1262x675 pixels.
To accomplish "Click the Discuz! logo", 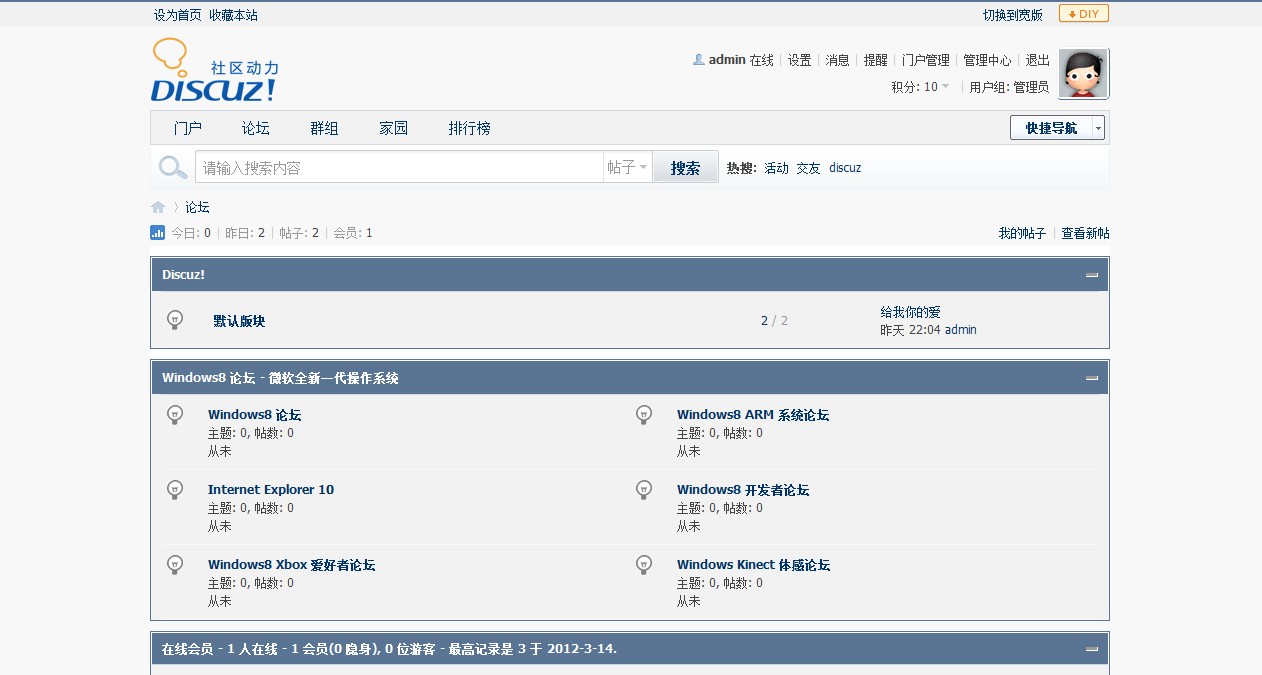I will [x=215, y=70].
